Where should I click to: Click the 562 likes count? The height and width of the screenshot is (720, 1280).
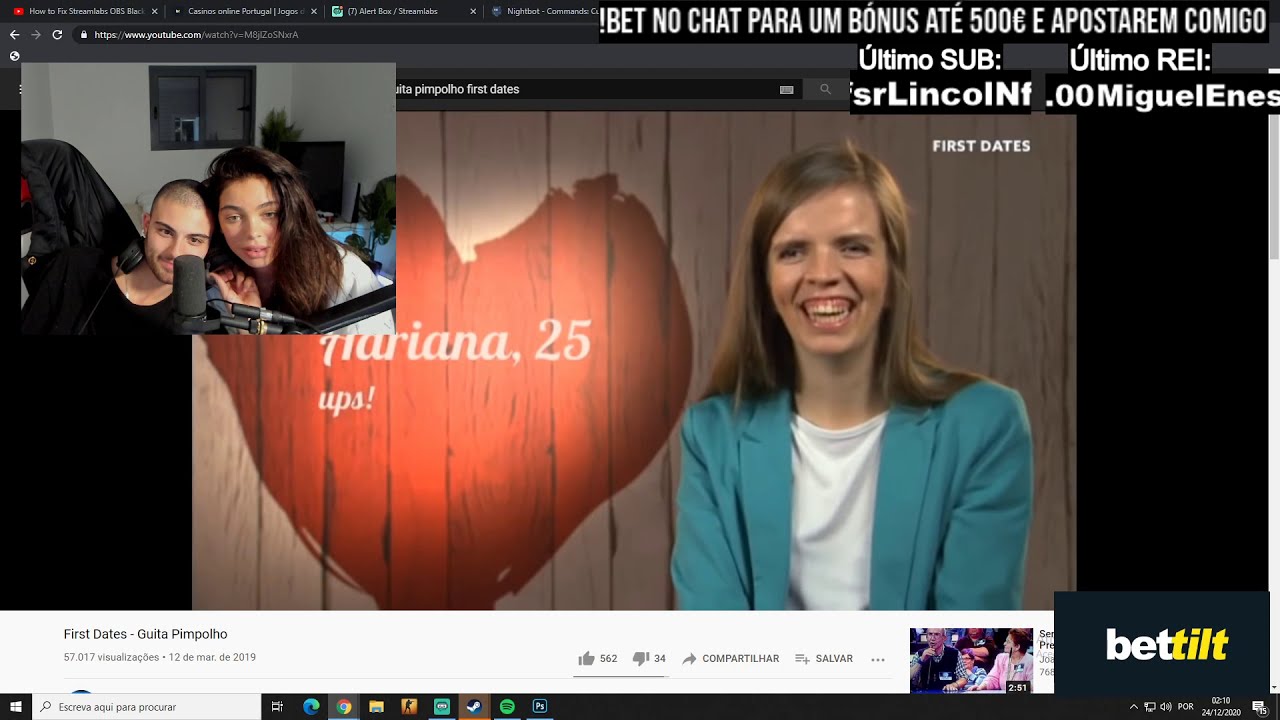click(x=608, y=659)
